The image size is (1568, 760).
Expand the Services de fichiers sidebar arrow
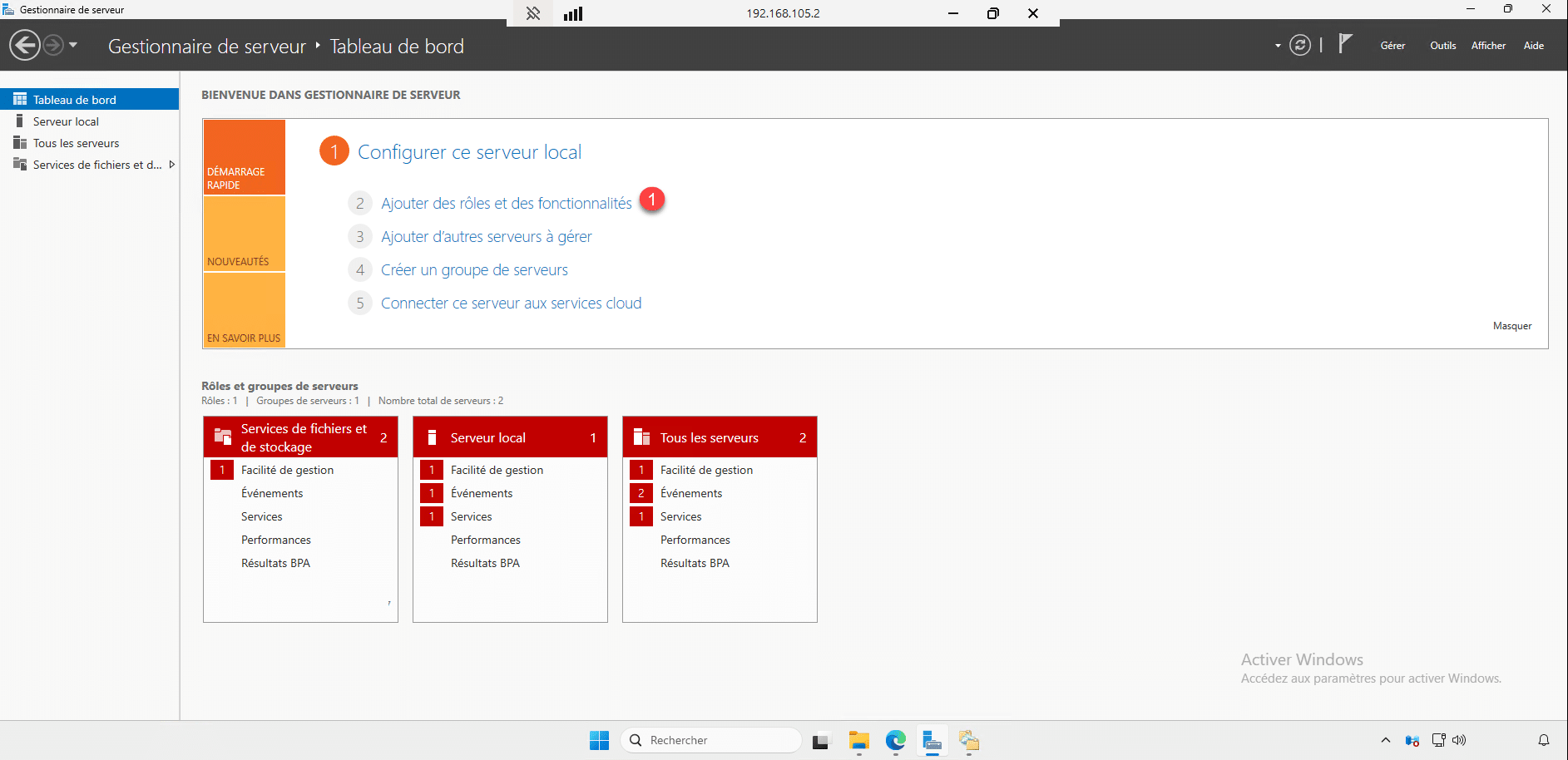pyautogui.click(x=172, y=165)
